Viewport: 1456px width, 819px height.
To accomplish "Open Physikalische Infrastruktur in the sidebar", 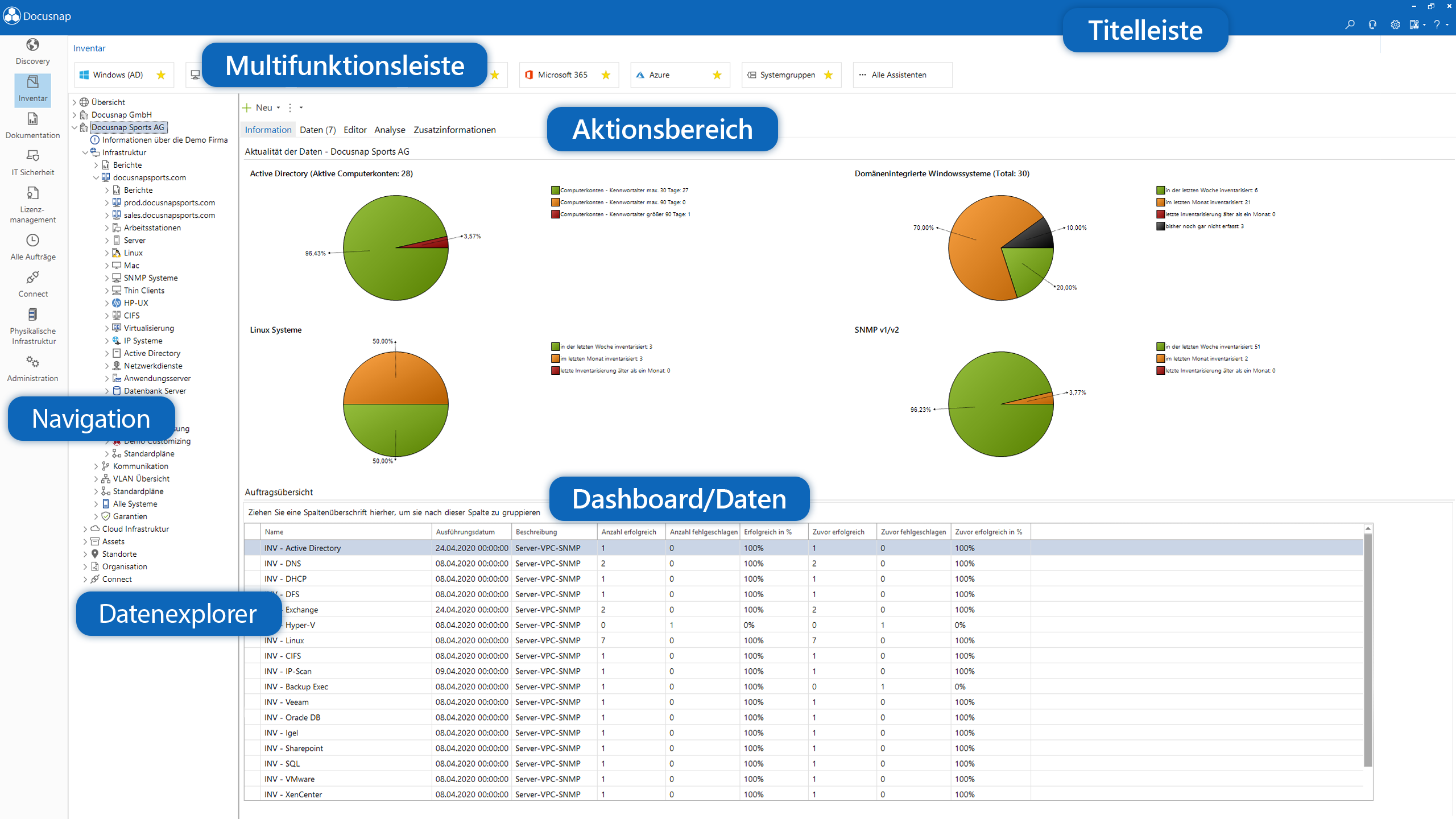I will coord(32,327).
